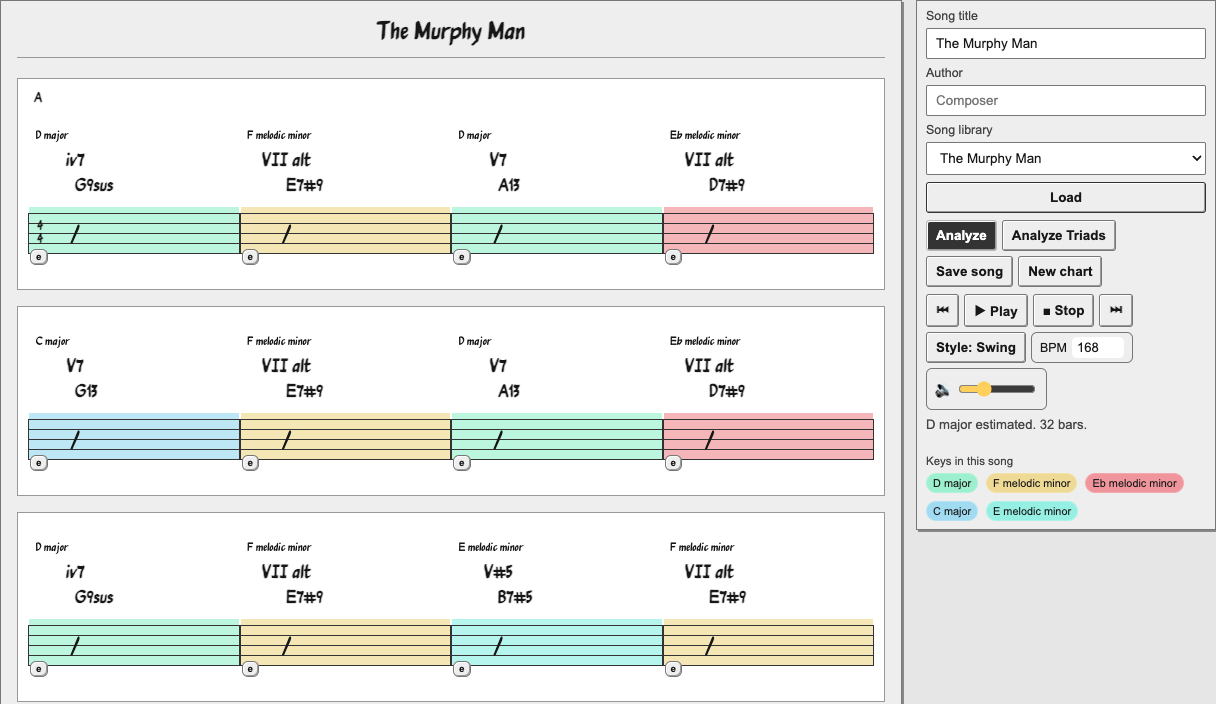Click the Eb melodic minor label in second row
This screenshot has height=704, width=1216.
pos(705,341)
